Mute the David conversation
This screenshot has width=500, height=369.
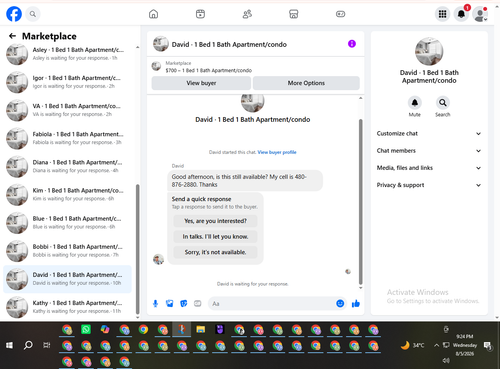415,103
